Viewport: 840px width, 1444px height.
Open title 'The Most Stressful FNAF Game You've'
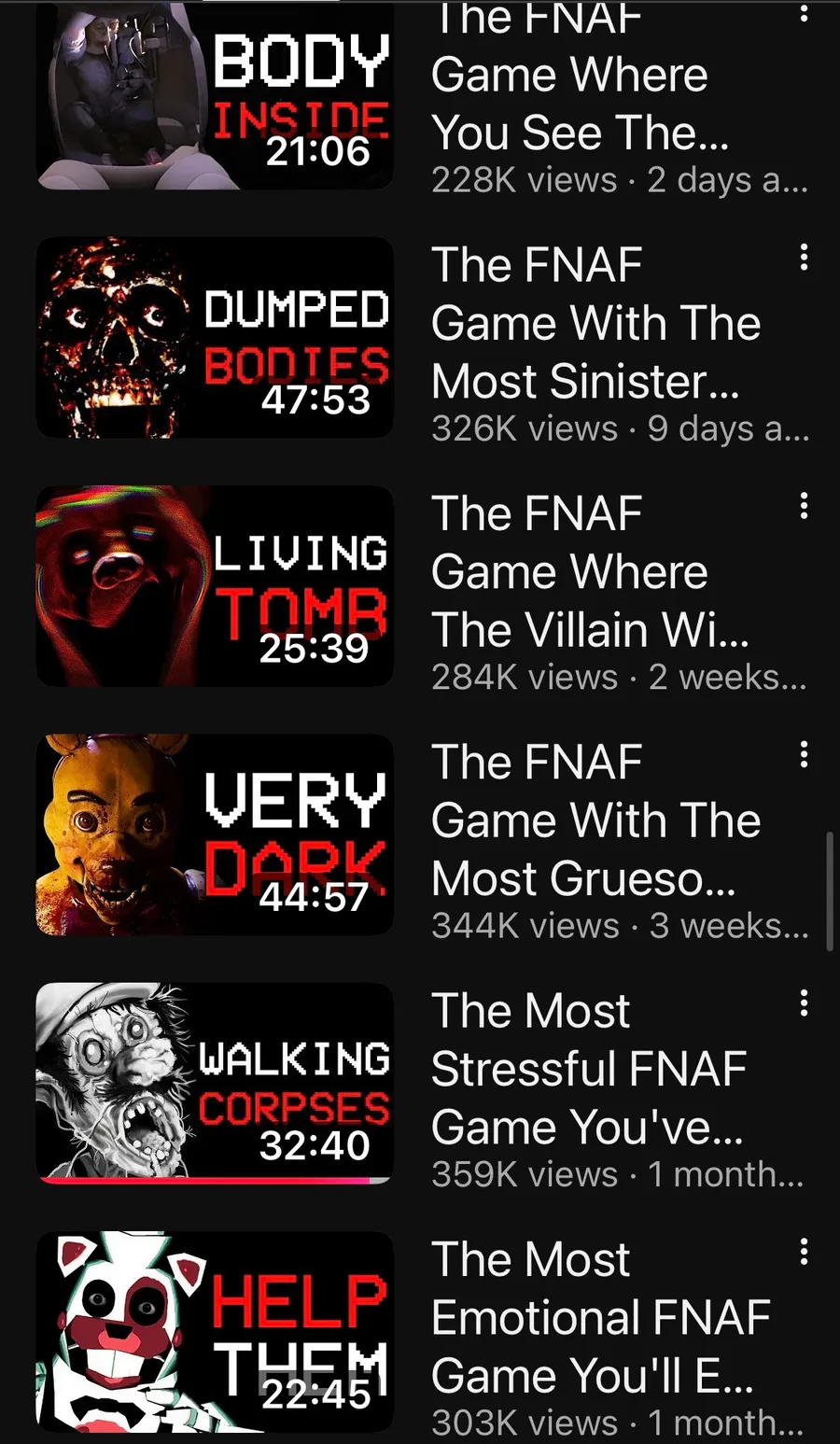click(589, 1069)
